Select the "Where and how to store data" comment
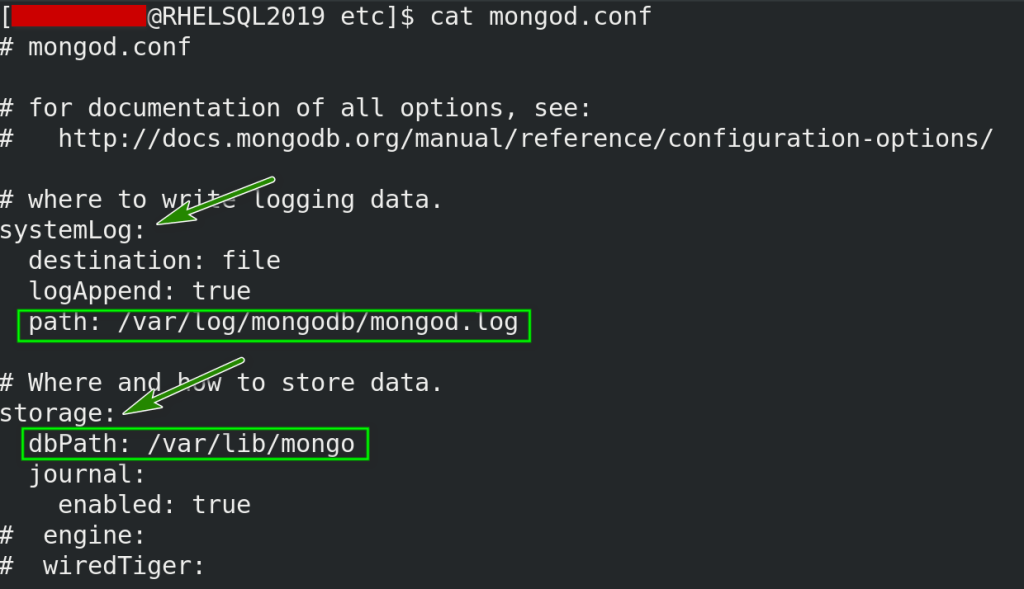Screen dimensions: 1024x589 coord(220,383)
